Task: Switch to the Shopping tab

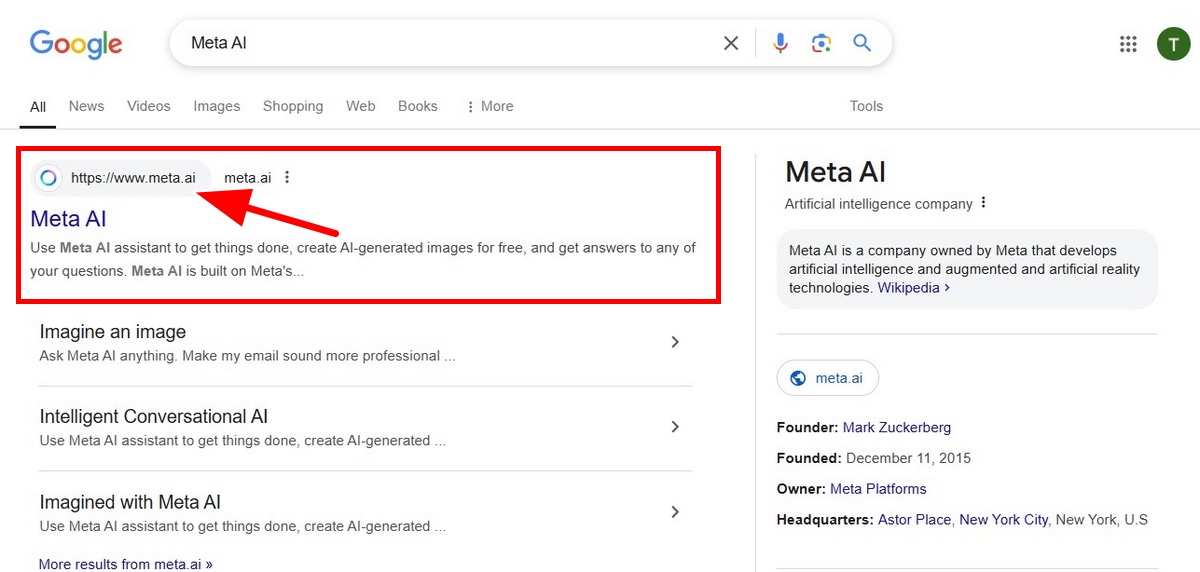Action: pos(293,106)
